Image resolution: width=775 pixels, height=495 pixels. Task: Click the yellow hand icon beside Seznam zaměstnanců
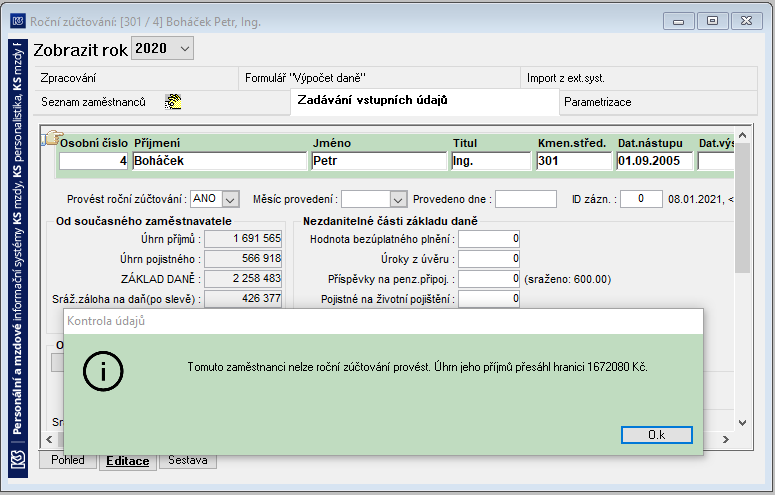173,101
